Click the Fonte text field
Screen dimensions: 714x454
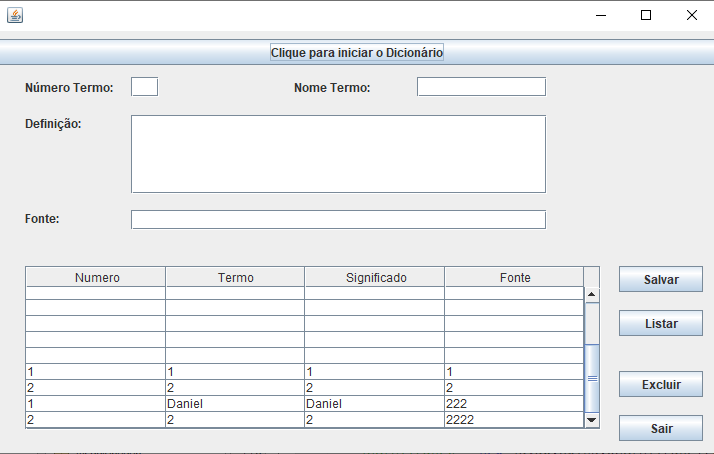[x=338, y=219]
